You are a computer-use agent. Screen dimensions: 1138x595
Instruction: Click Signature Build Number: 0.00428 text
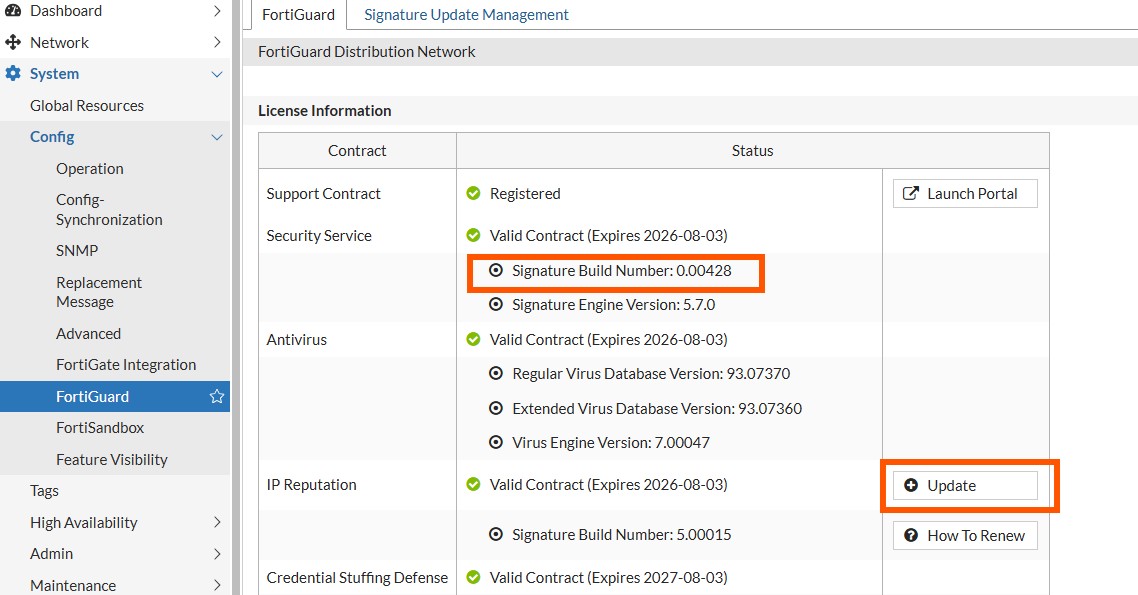click(x=622, y=271)
